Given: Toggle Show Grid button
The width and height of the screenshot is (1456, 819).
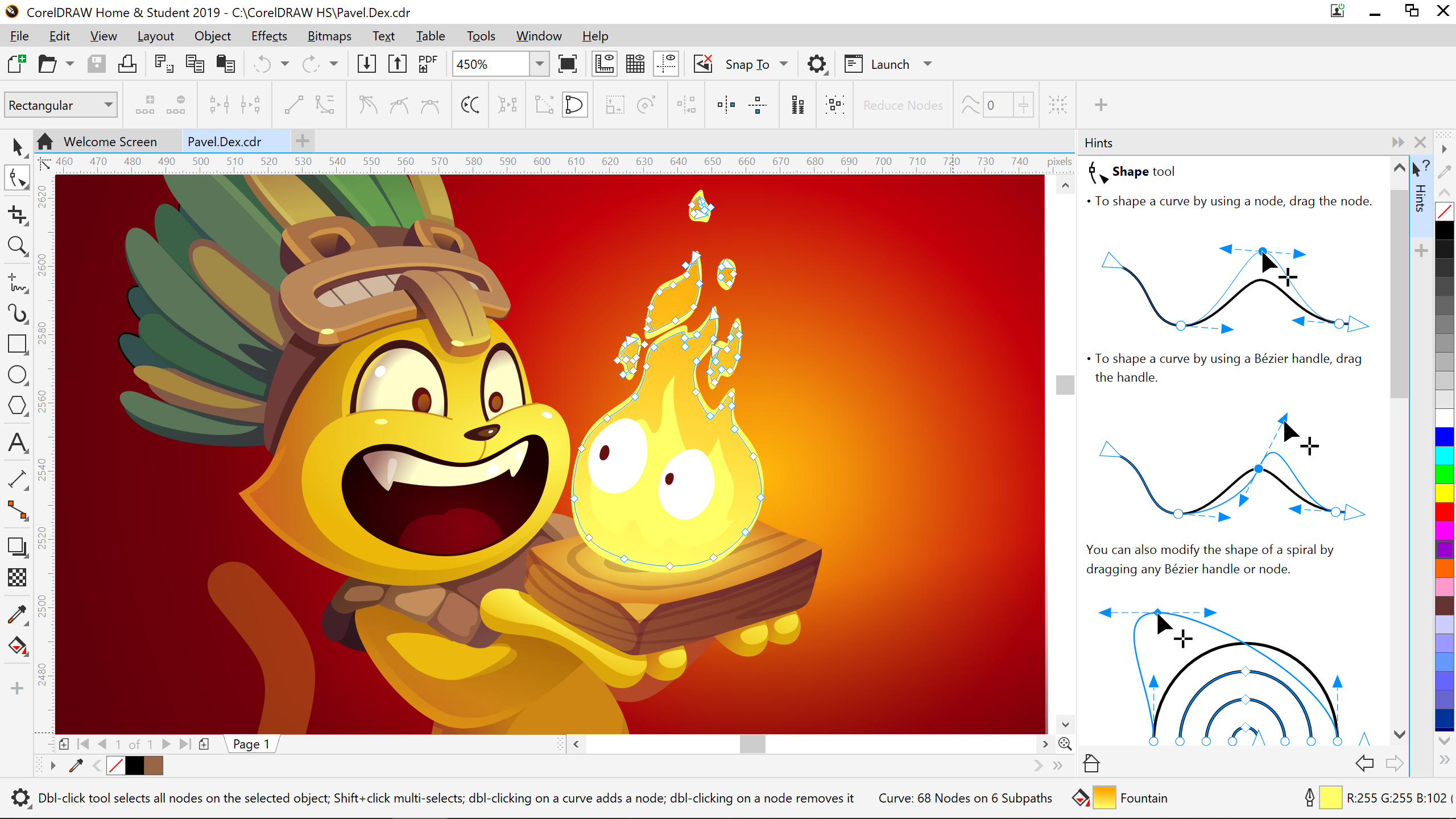Looking at the screenshot, I should pyautogui.click(x=635, y=64).
